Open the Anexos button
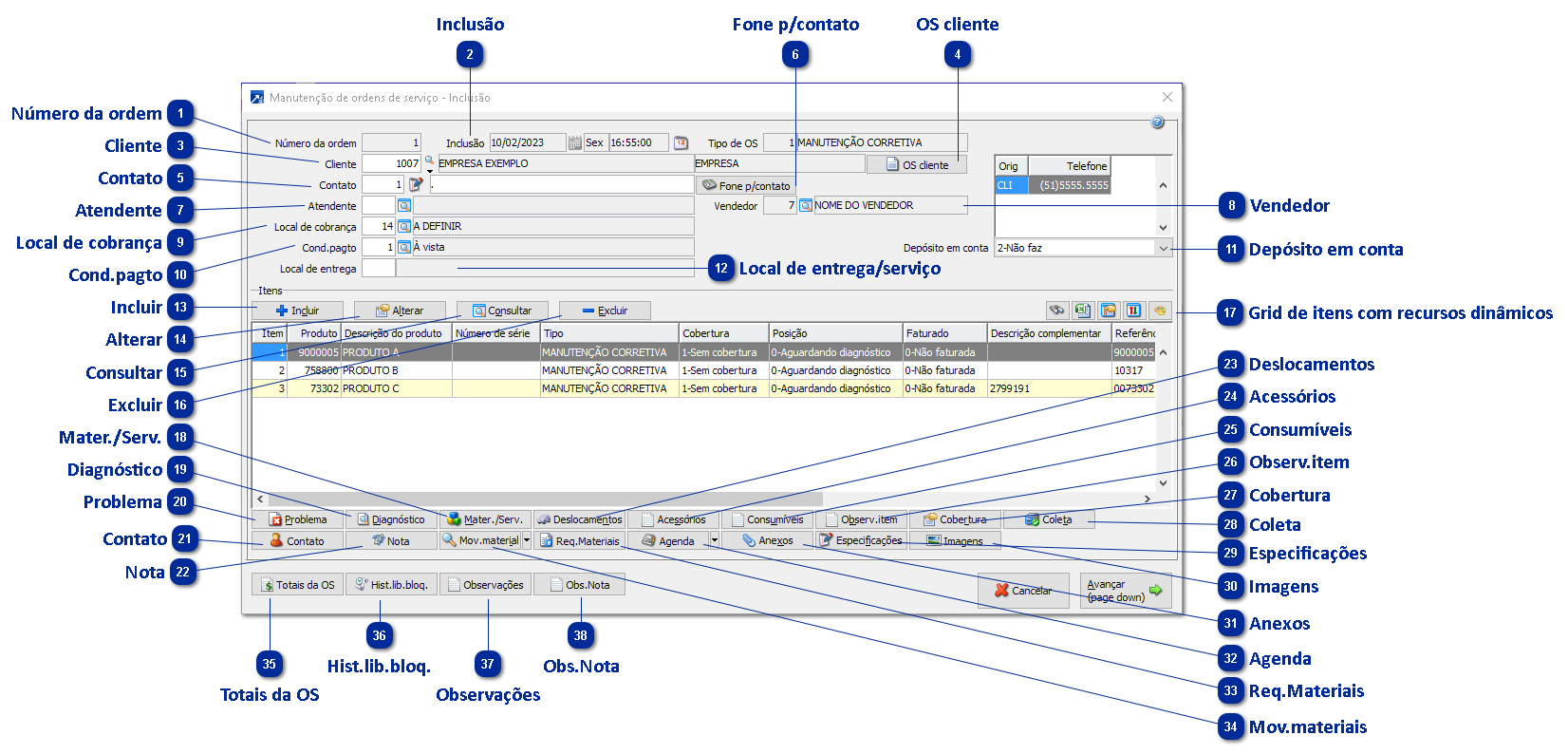1568x754 pixels. click(767, 540)
